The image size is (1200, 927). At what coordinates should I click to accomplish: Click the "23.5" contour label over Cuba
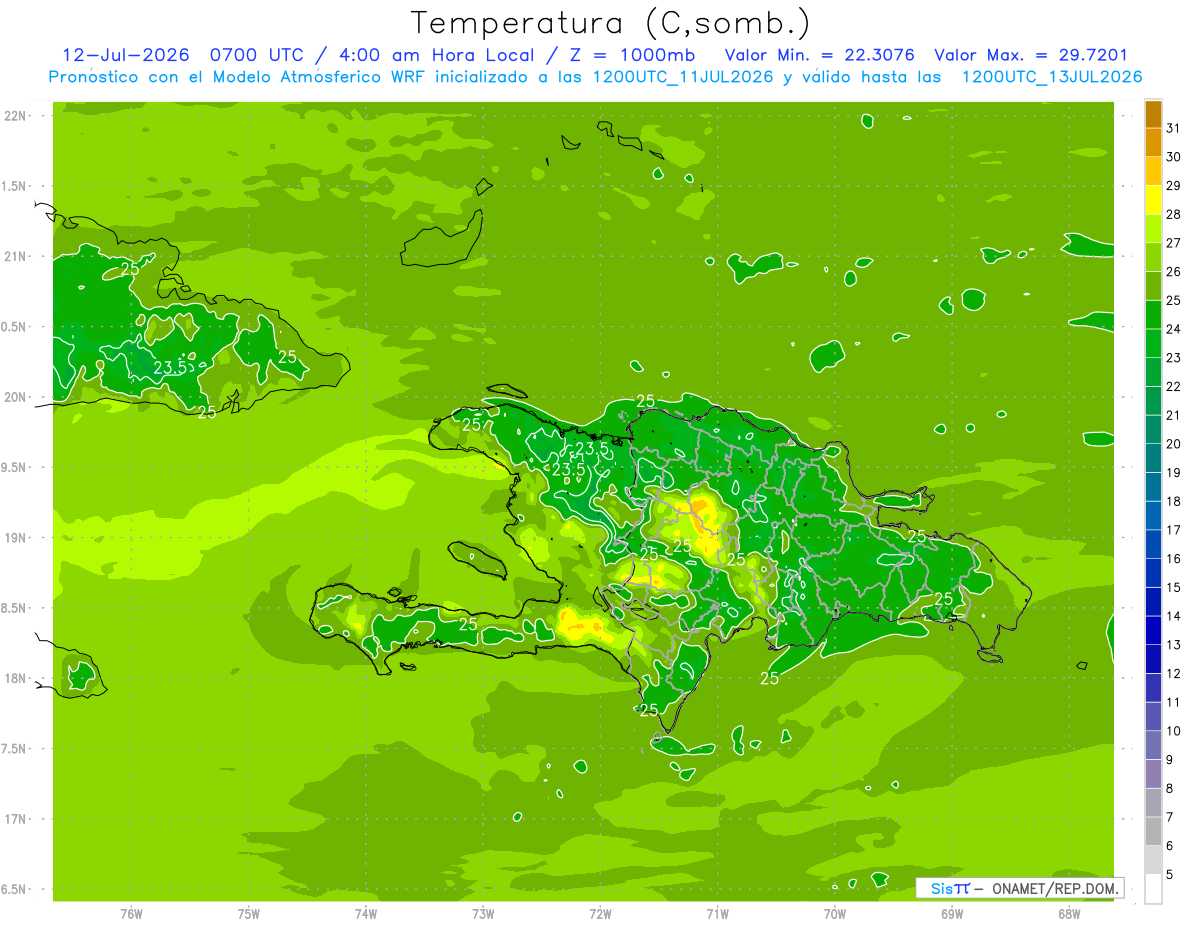pyautogui.click(x=171, y=367)
